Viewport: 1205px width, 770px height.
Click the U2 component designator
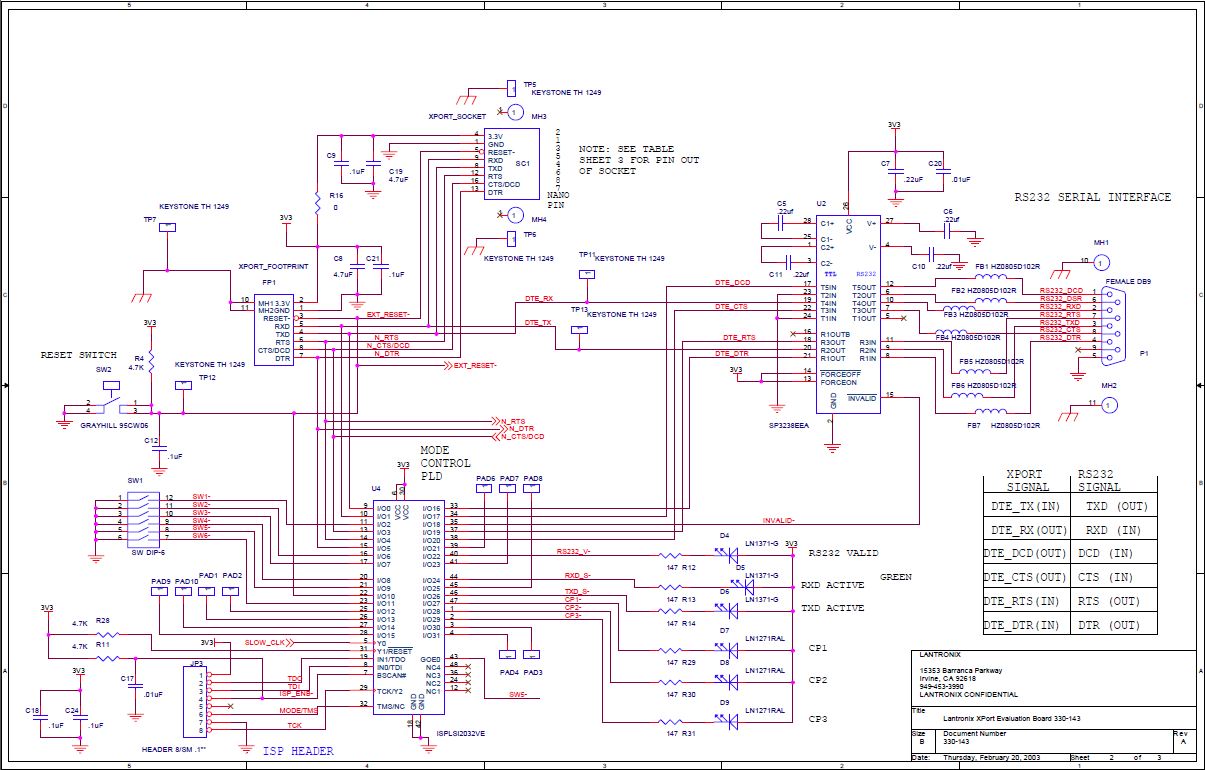(x=821, y=203)
